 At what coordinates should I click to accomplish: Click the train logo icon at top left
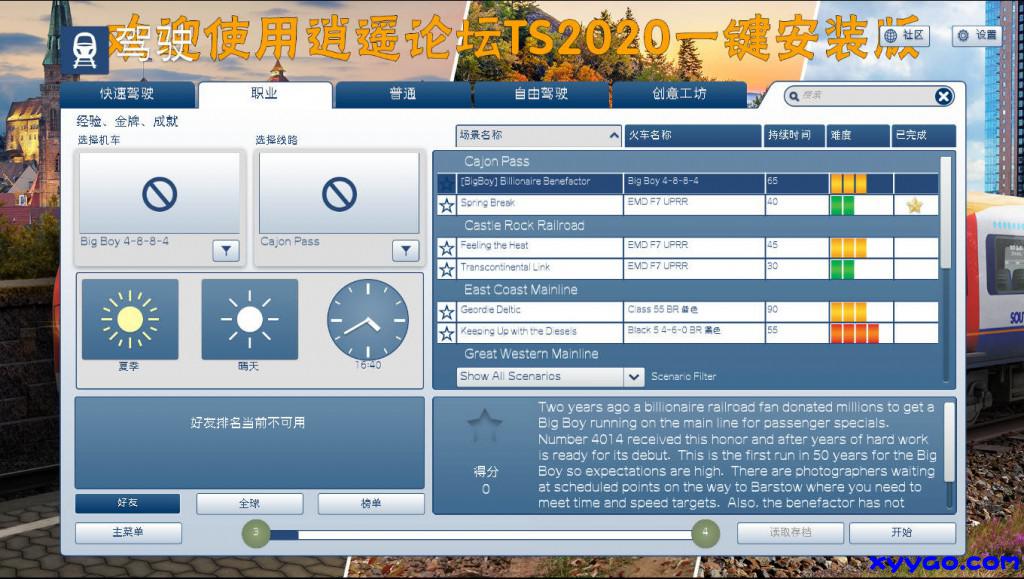coord(84,50)
